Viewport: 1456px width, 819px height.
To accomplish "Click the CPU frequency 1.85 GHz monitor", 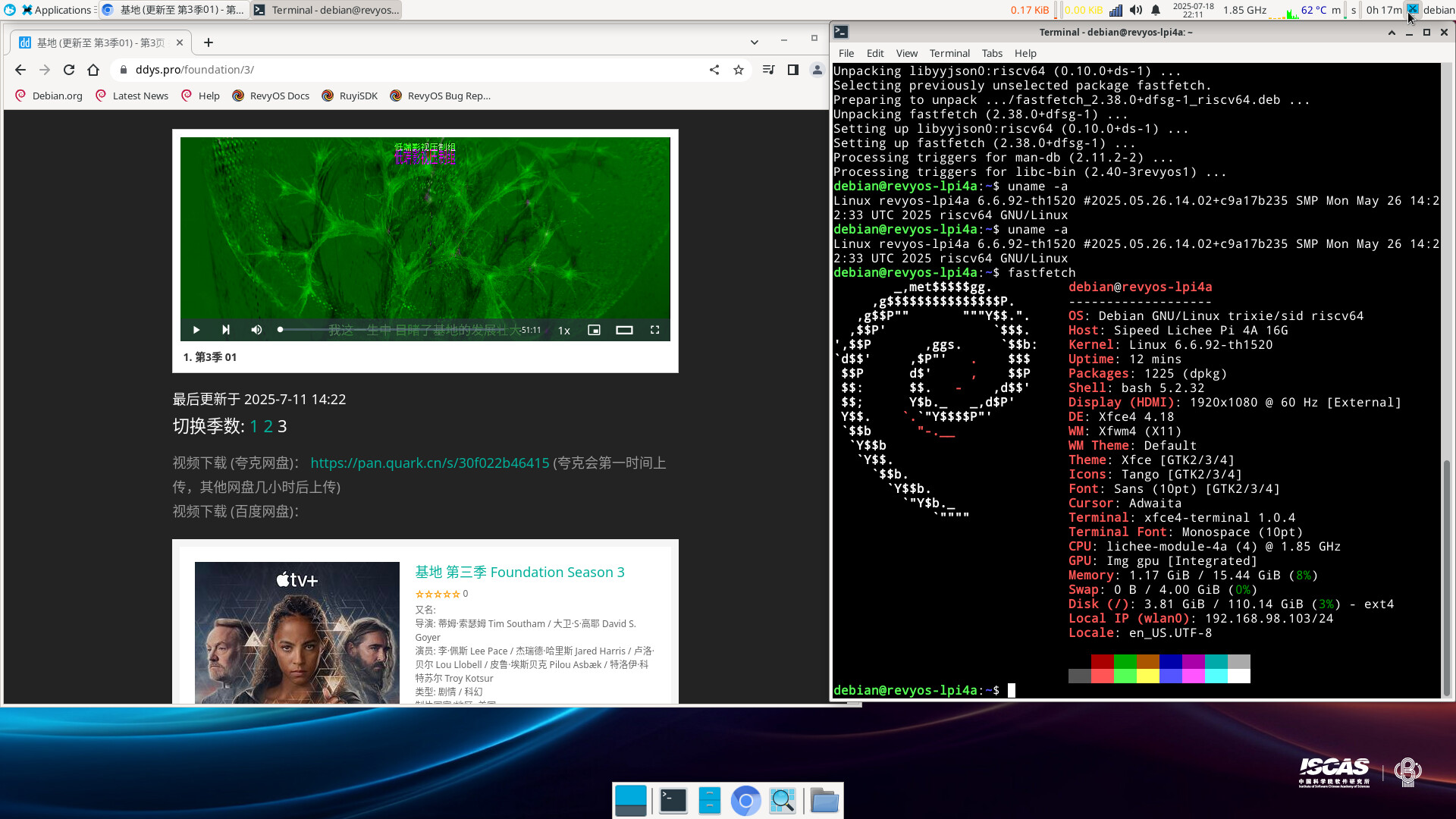I will tap(1244, 10).
